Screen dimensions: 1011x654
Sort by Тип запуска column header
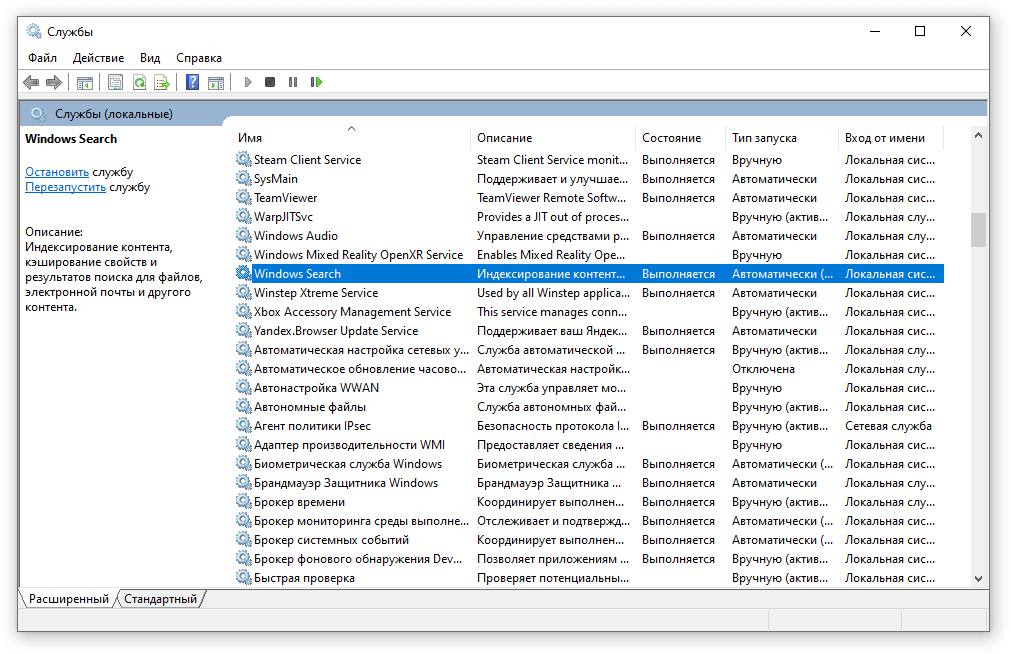pos(764,138)
